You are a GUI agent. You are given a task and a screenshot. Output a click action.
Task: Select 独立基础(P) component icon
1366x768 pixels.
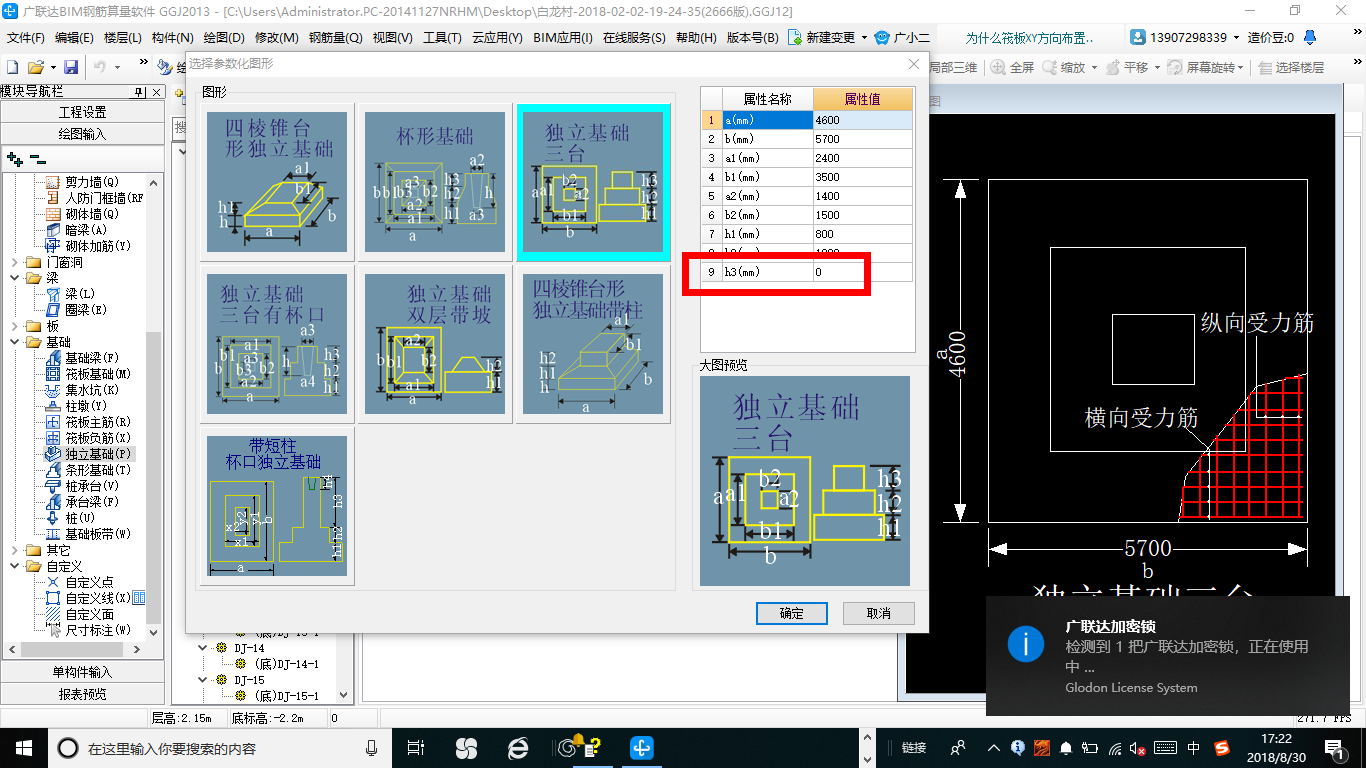54,454
